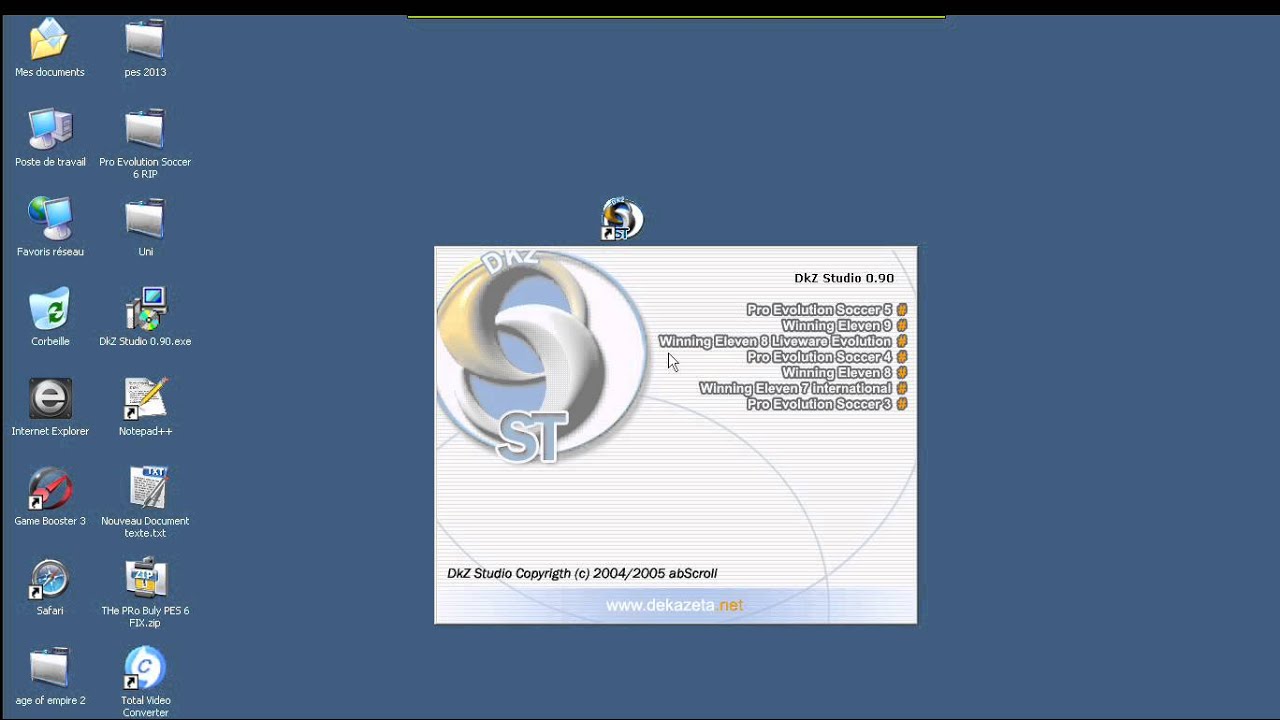The height and width of the screenshot is (720, 1280).
Task: Launch Safari browser shortcut
Action: (50, 579)
